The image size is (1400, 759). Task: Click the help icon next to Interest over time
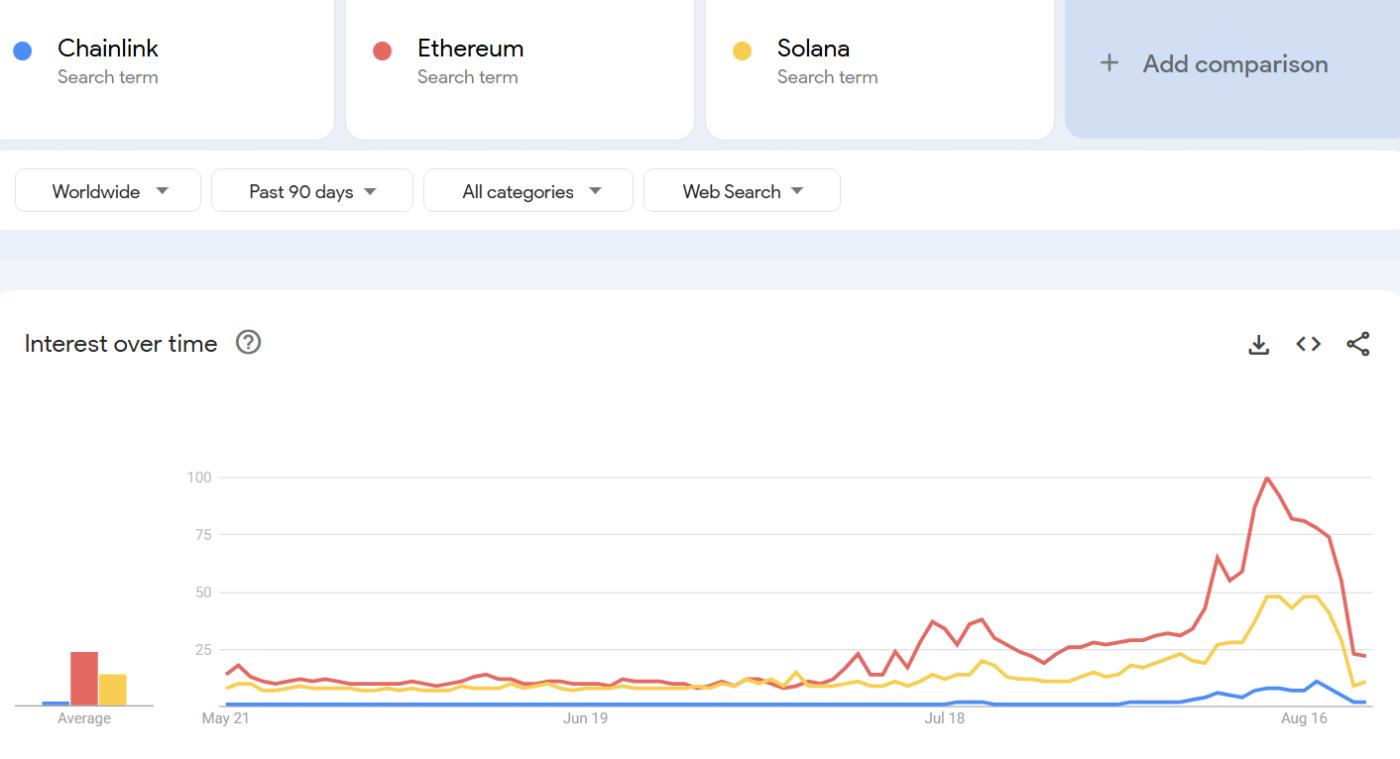point(248,342)
